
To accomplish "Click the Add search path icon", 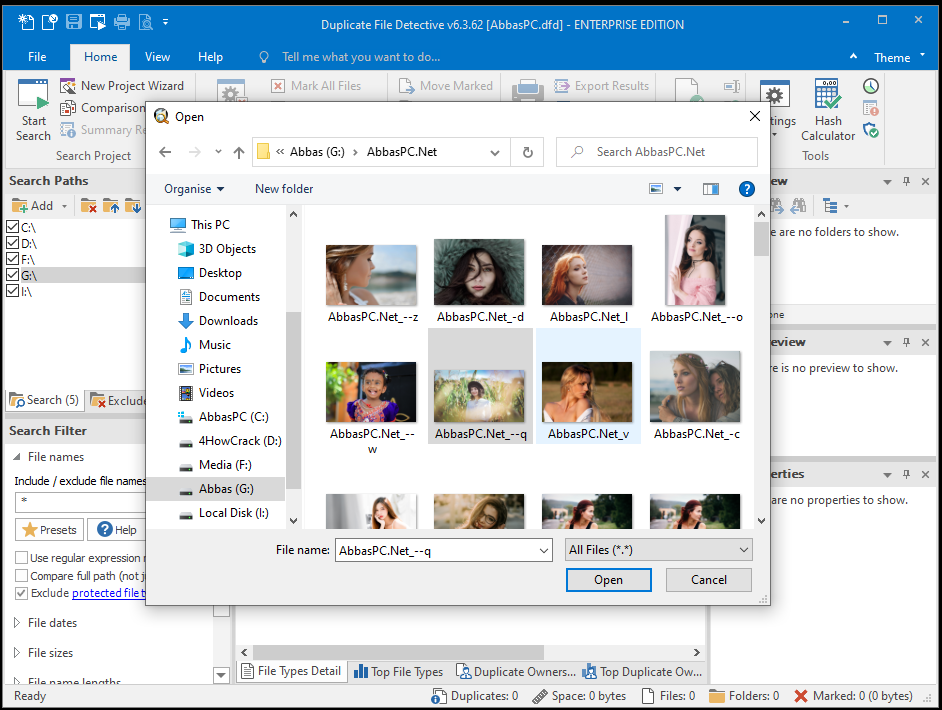I will [20, 206].
